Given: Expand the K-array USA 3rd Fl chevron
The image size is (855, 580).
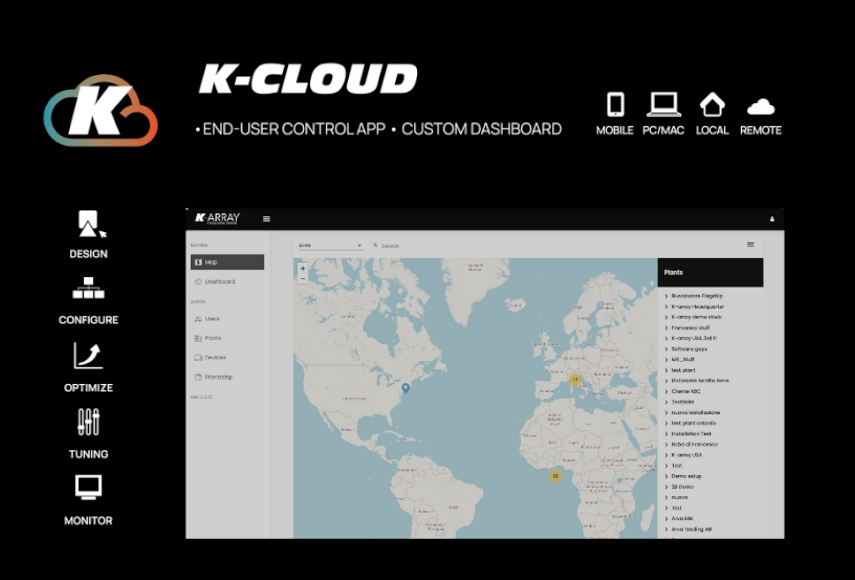Looking at the screenshot, I should pyautogui.click(x=666, y=339).
